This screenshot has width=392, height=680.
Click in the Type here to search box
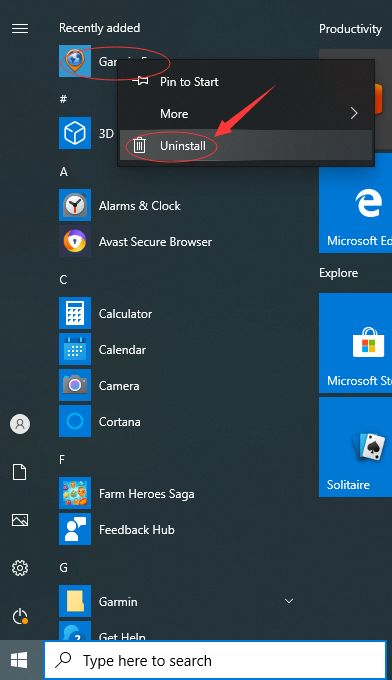215,660
